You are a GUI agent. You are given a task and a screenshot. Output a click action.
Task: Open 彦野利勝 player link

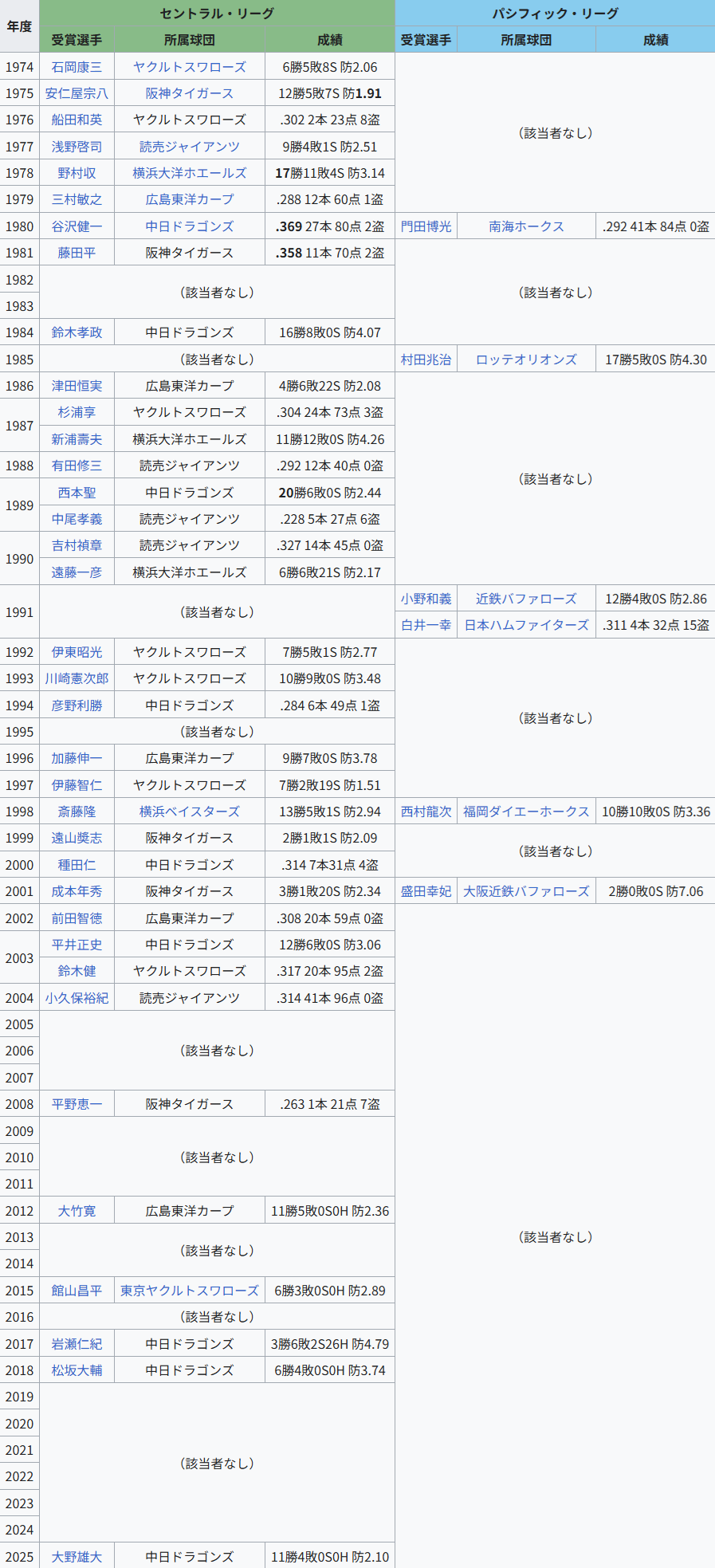[x=77, y=705]
